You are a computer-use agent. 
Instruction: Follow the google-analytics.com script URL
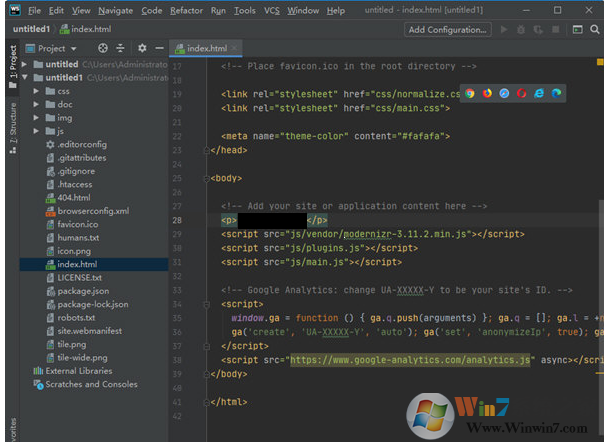(x=408, y=359)
